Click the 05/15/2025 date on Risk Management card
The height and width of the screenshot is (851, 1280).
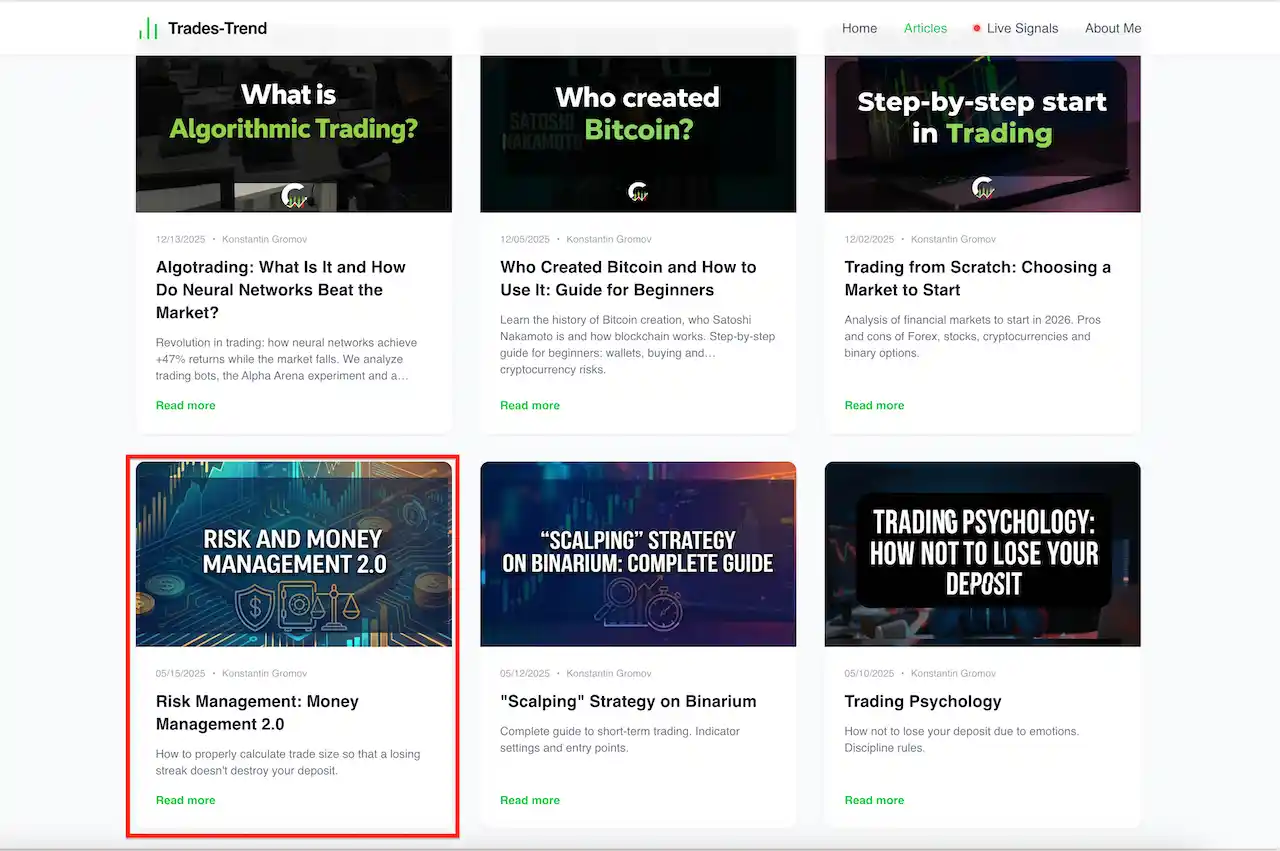(181, 673)
